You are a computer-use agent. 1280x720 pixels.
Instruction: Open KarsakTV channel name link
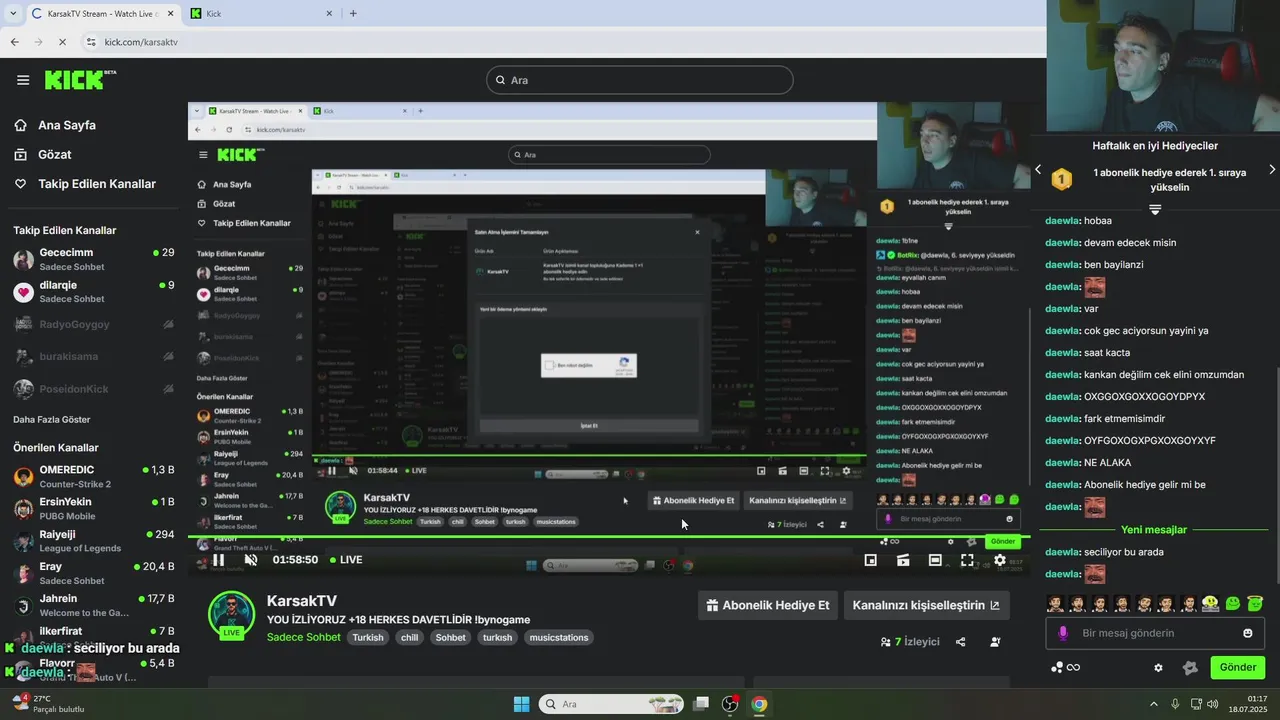[x=301, y=601]
